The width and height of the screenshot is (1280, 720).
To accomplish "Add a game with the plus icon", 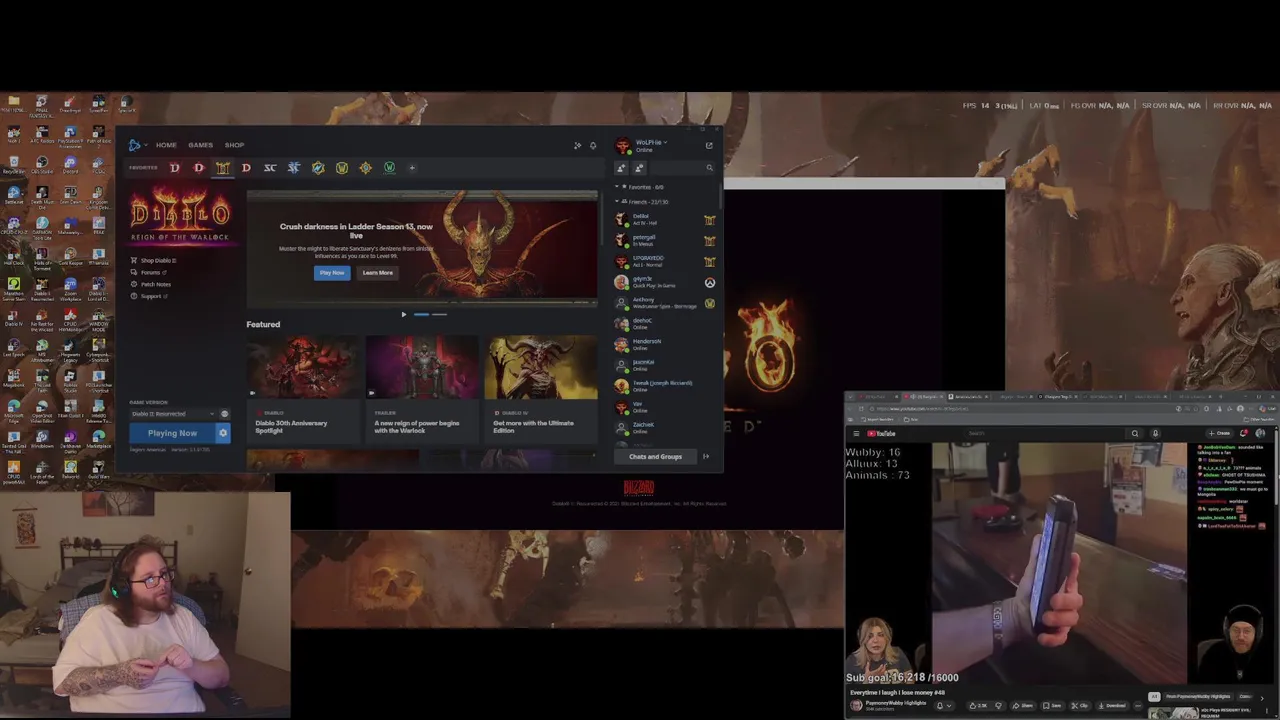I will pos(412,168).
